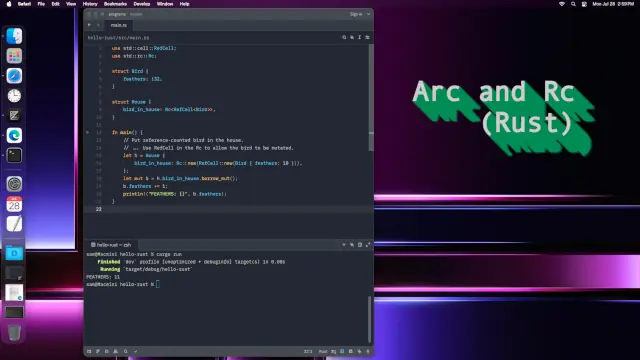This screenshot has width=640, height=360.
Task: Select the main.rs editor tab
Action: [x=119, y=25]
